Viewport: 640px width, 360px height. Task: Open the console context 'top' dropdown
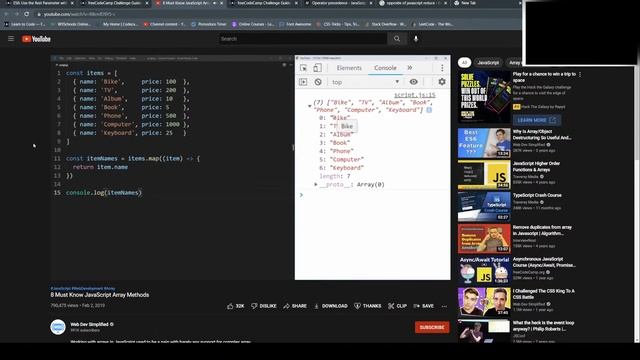(365, 82)
